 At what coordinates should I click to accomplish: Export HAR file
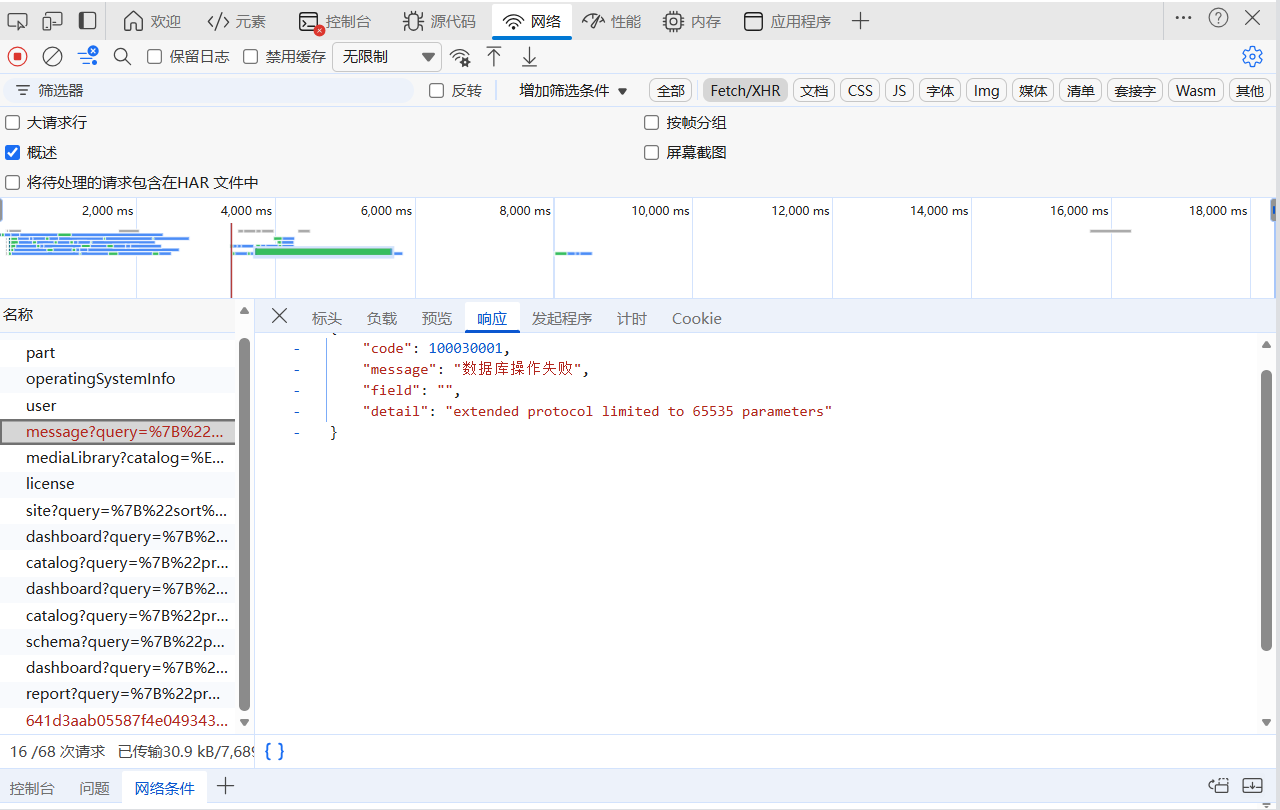(x=529, y=56)
